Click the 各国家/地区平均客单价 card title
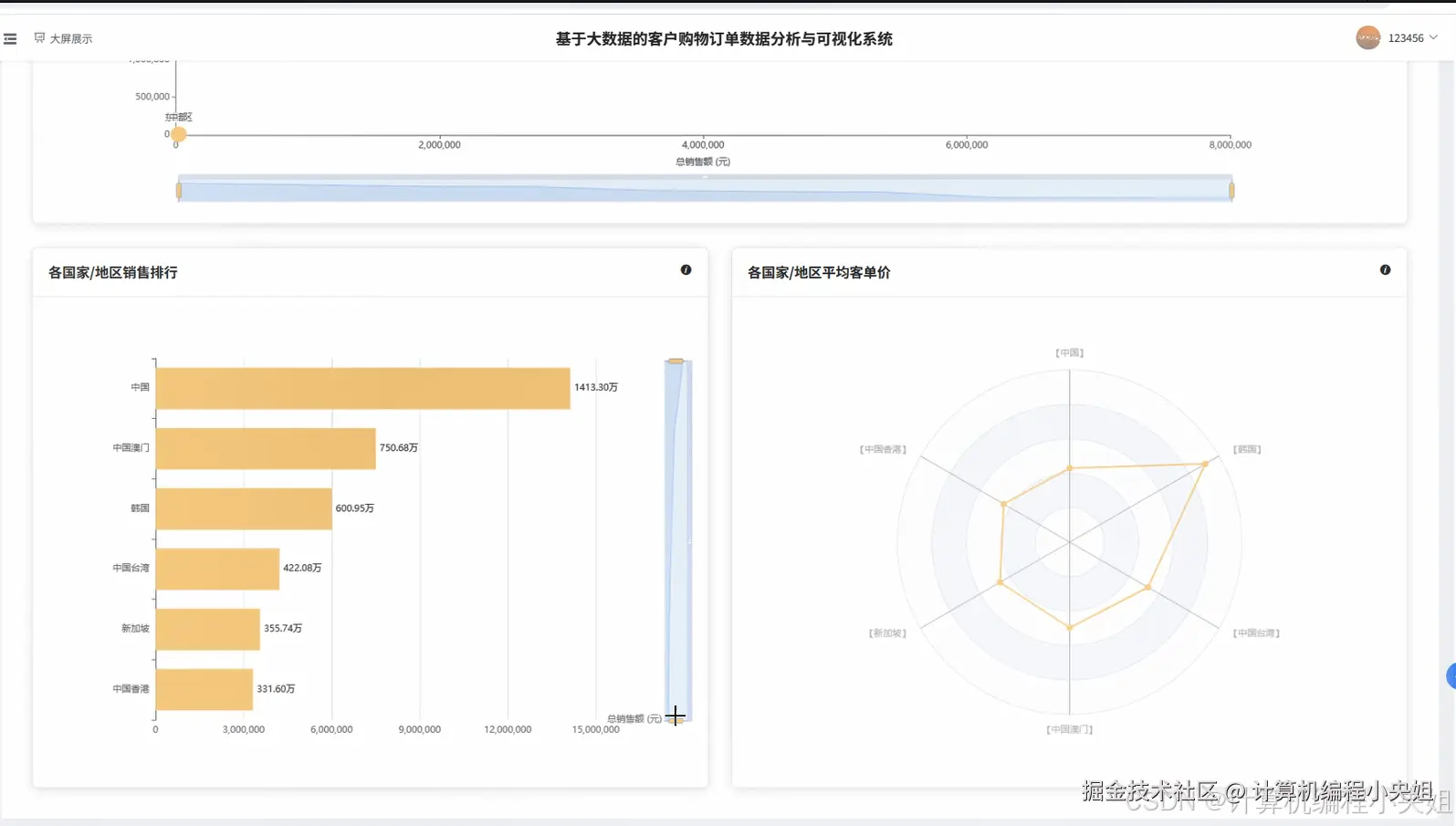Screen dimensions: 1456x826 (819, 272)
